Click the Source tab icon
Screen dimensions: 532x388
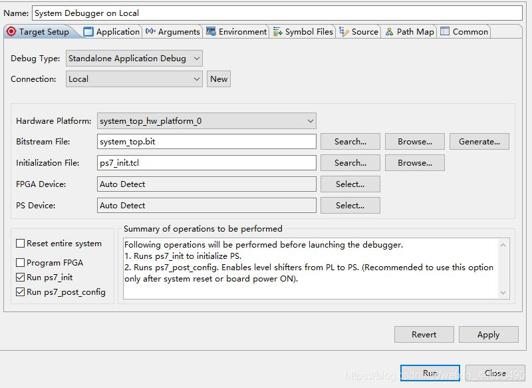(344, 32)
